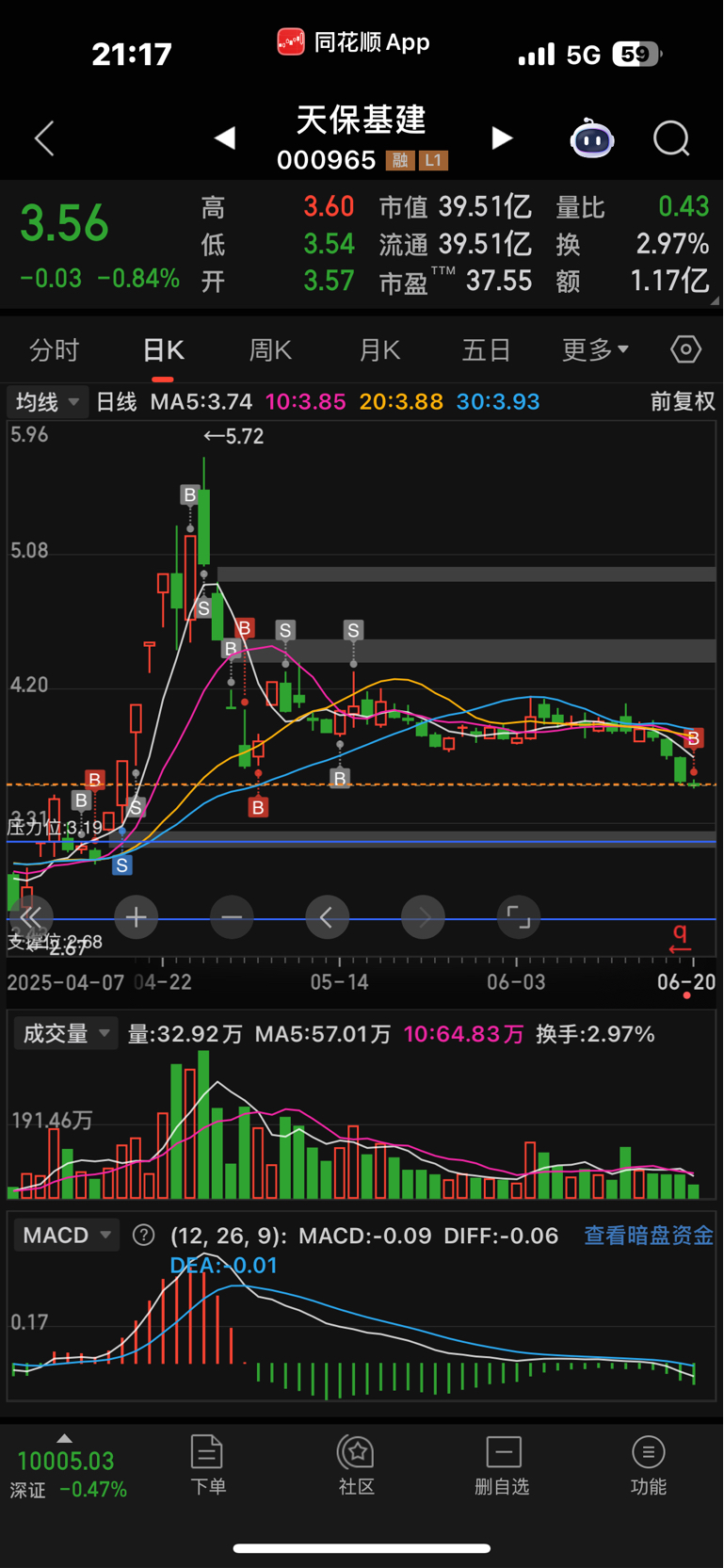Tap the L1 level badge
This screenshot has height=1568, width=724.
click(433, 160)
